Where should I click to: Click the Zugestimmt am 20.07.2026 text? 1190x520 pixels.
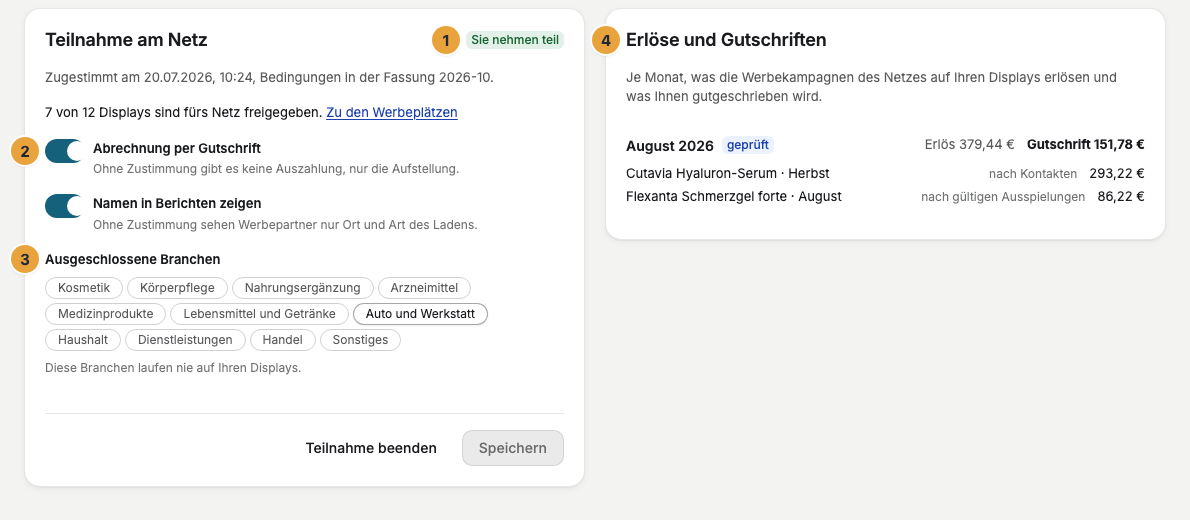coord(269,77)
